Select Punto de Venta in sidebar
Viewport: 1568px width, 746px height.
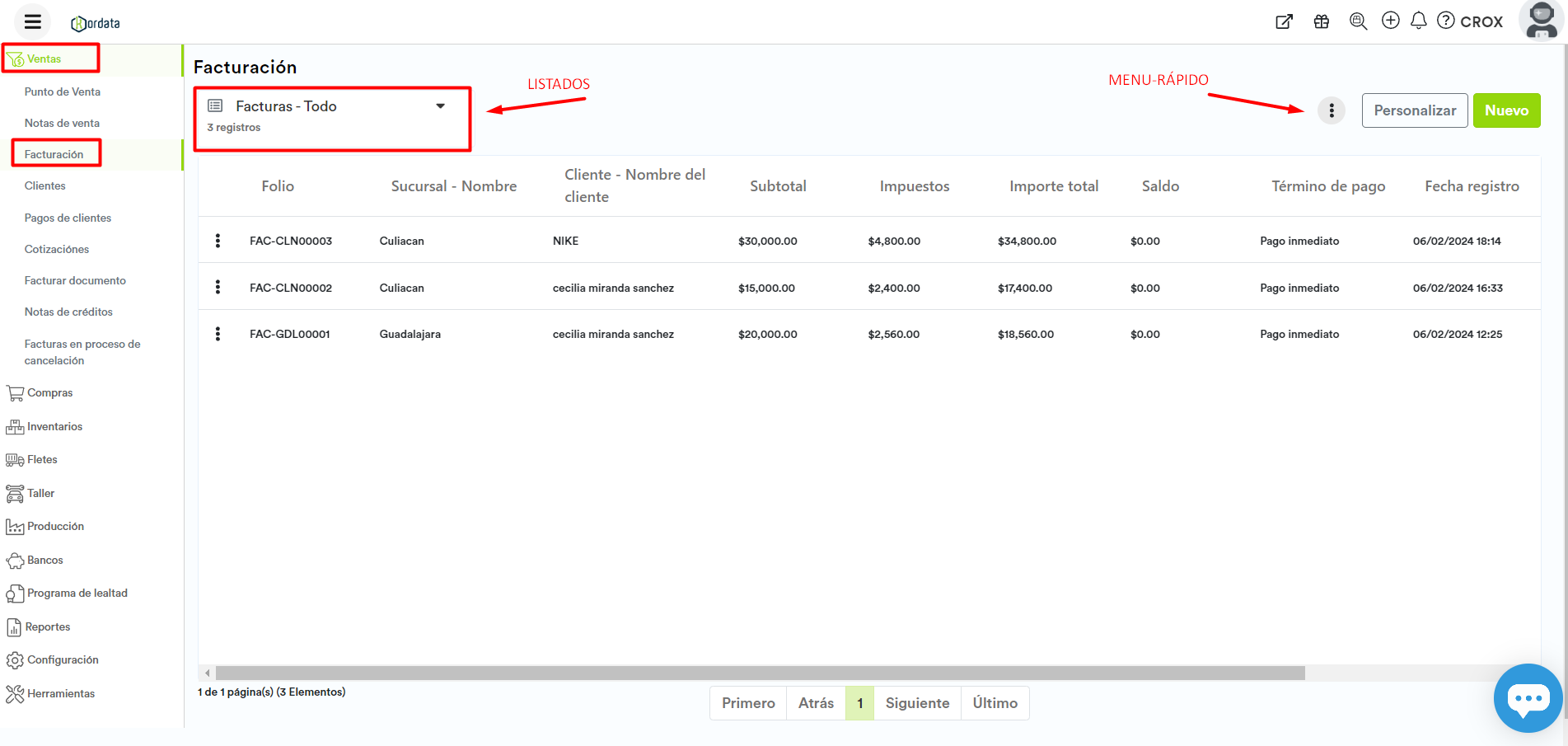pos(63,91)
